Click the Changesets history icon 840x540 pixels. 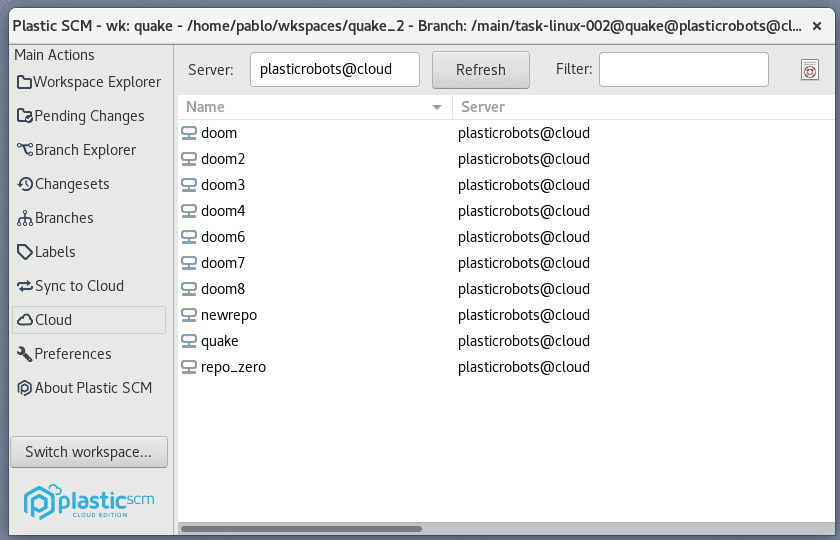pos(25,184)
